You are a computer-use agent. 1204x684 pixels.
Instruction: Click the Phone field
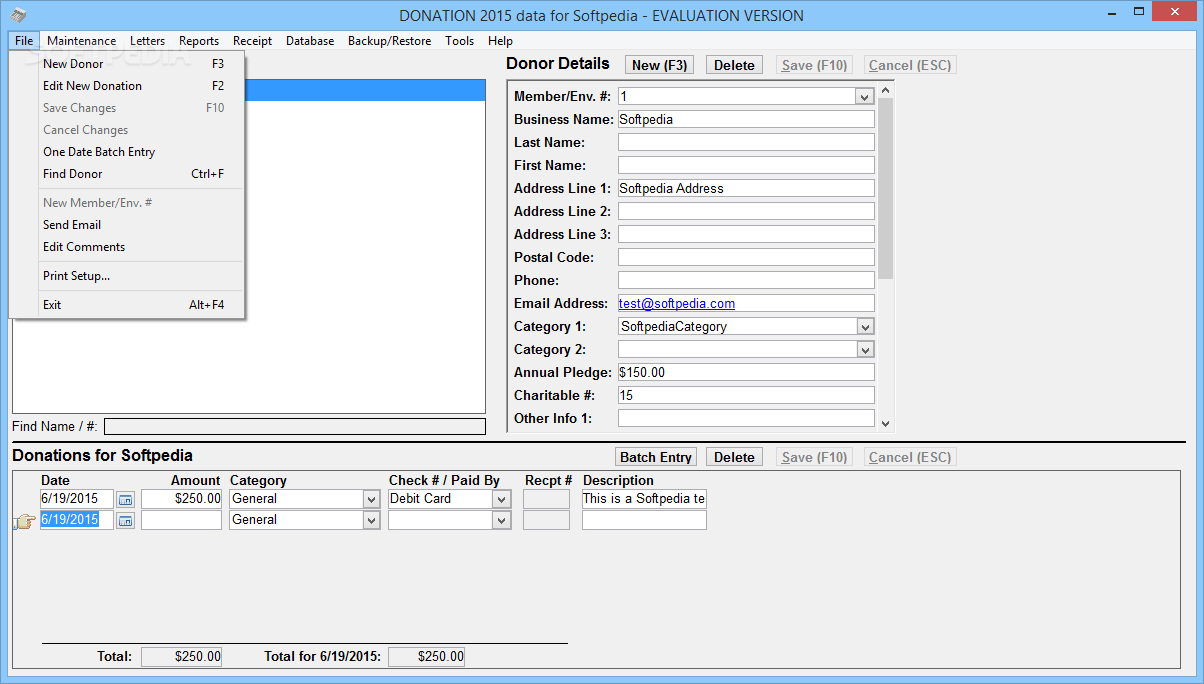point(746,280)
